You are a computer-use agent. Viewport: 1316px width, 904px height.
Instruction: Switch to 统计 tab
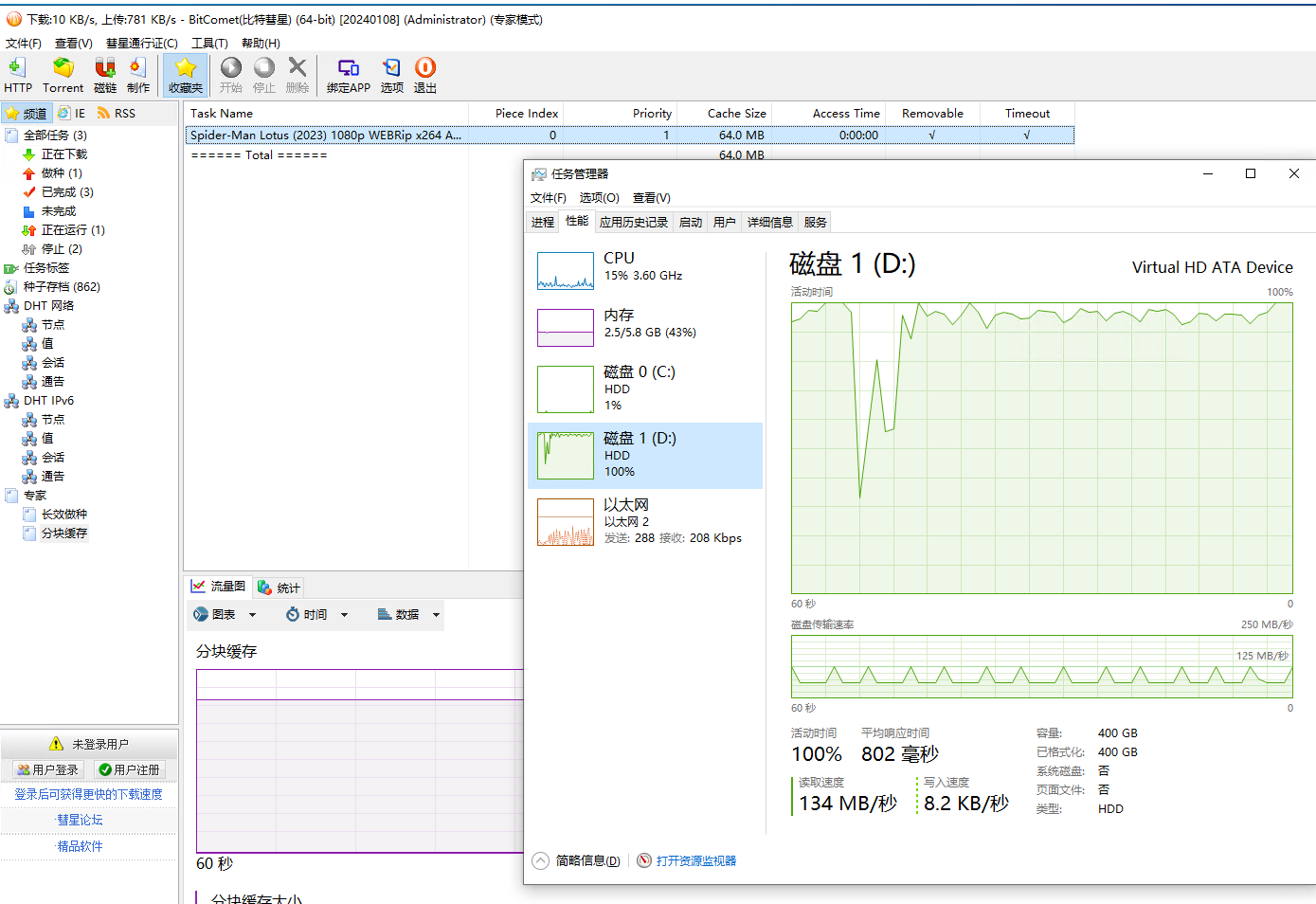(x=279, y=588)
